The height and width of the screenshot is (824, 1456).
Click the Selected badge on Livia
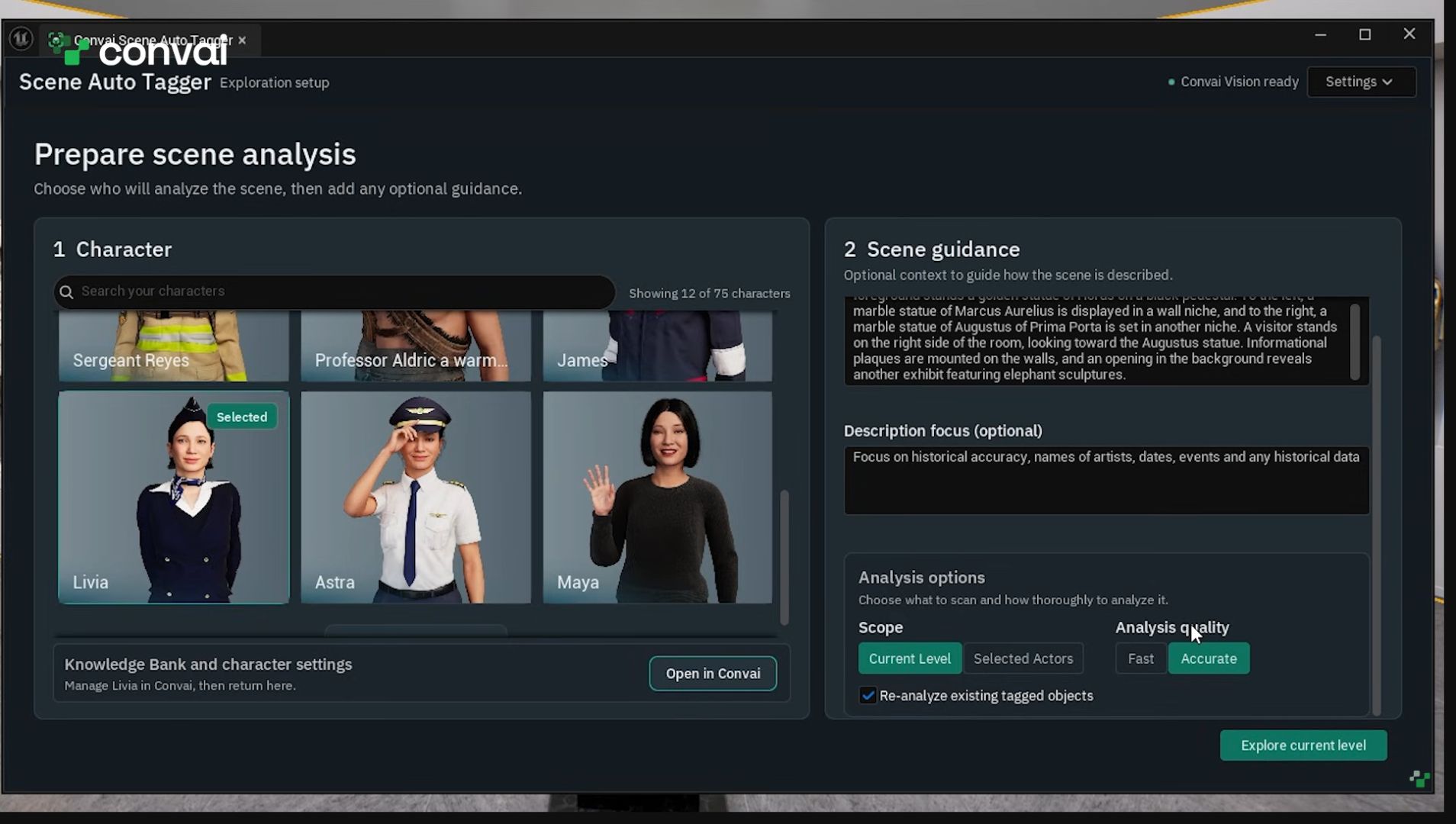click(x=242, y=417)
